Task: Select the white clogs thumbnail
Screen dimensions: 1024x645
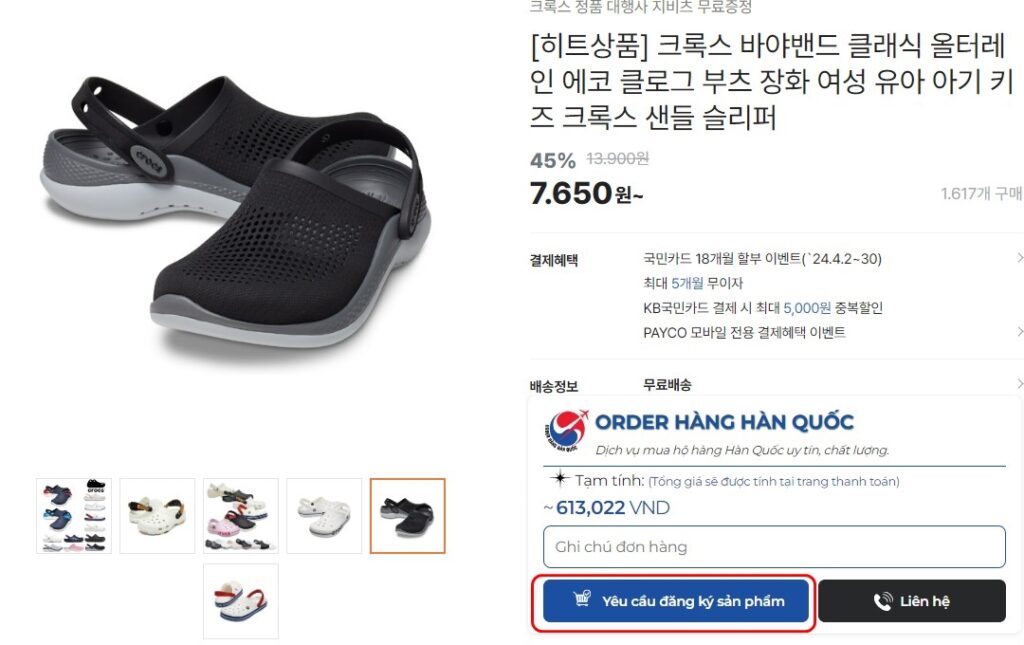Action: click(x=324, y=516)
